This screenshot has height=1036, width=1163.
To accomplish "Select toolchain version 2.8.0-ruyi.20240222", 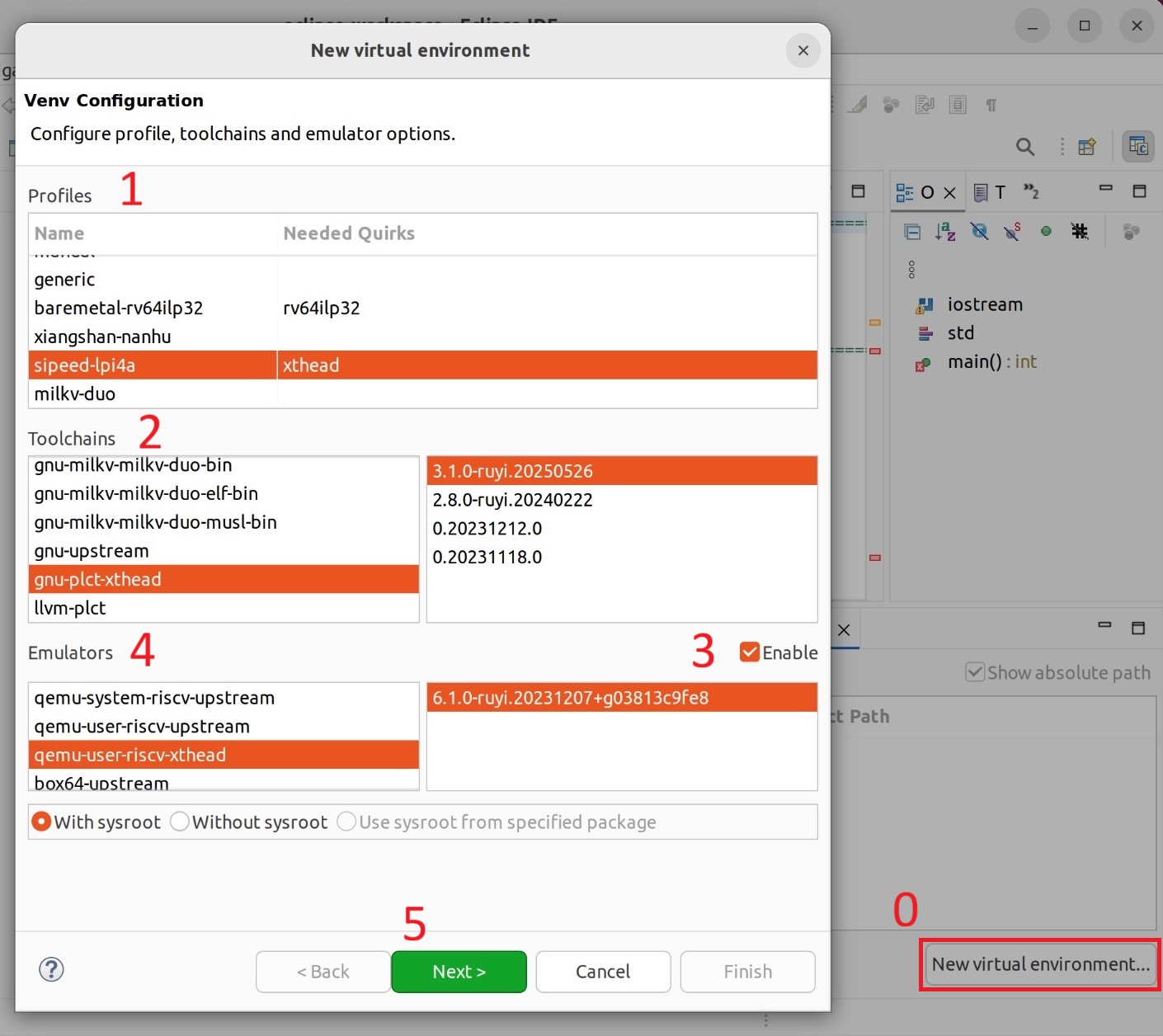I will [512, 500].
